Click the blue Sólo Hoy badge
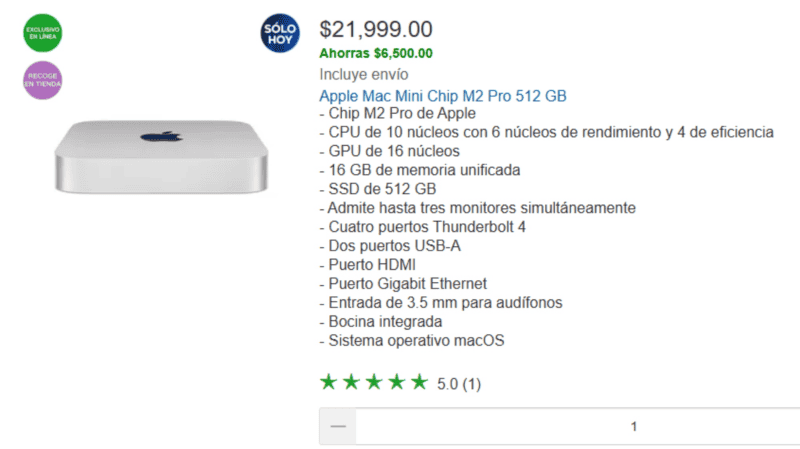Viewport: 800px width, 449px height. coord(279,33)
